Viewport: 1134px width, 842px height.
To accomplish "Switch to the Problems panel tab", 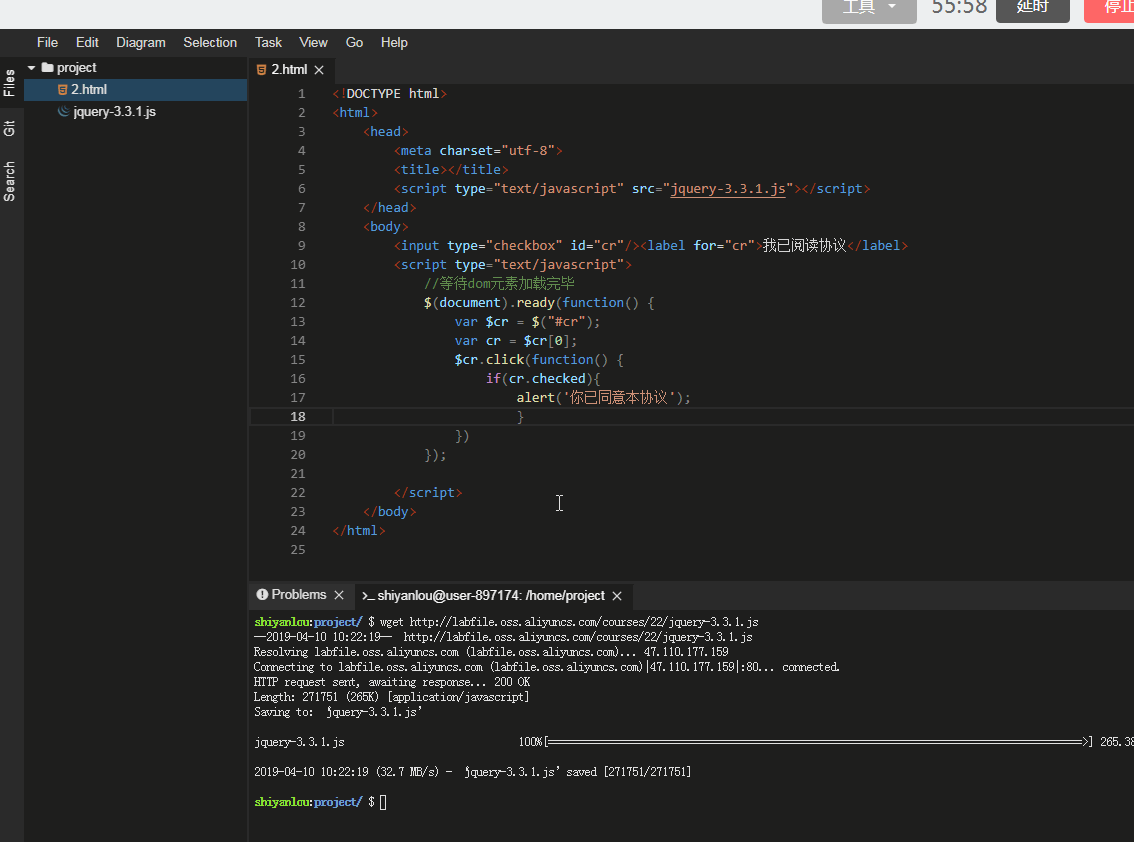I will click(299, 595).
